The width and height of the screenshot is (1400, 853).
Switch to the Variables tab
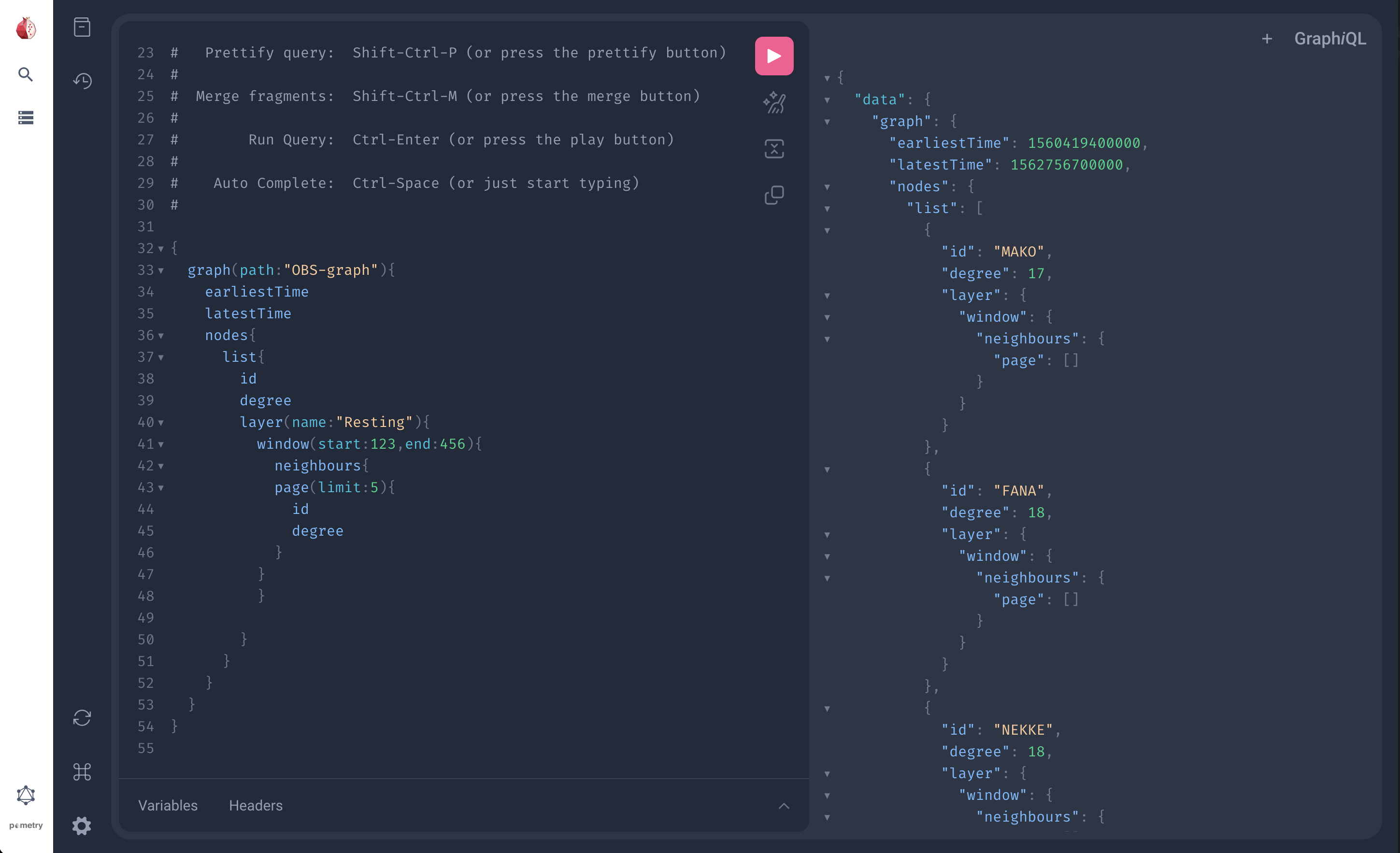pyautogui.click(x=168, y=805)
